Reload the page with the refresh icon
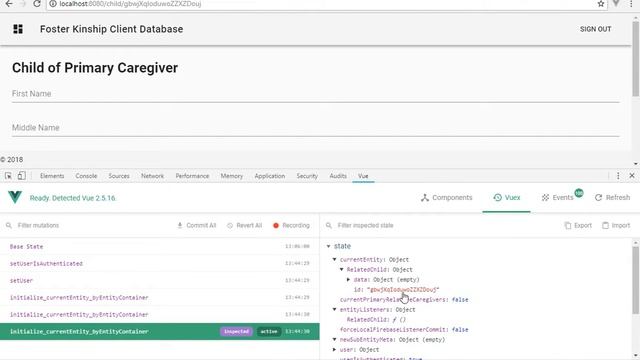 pyautogui.click(x=37, y=4)
